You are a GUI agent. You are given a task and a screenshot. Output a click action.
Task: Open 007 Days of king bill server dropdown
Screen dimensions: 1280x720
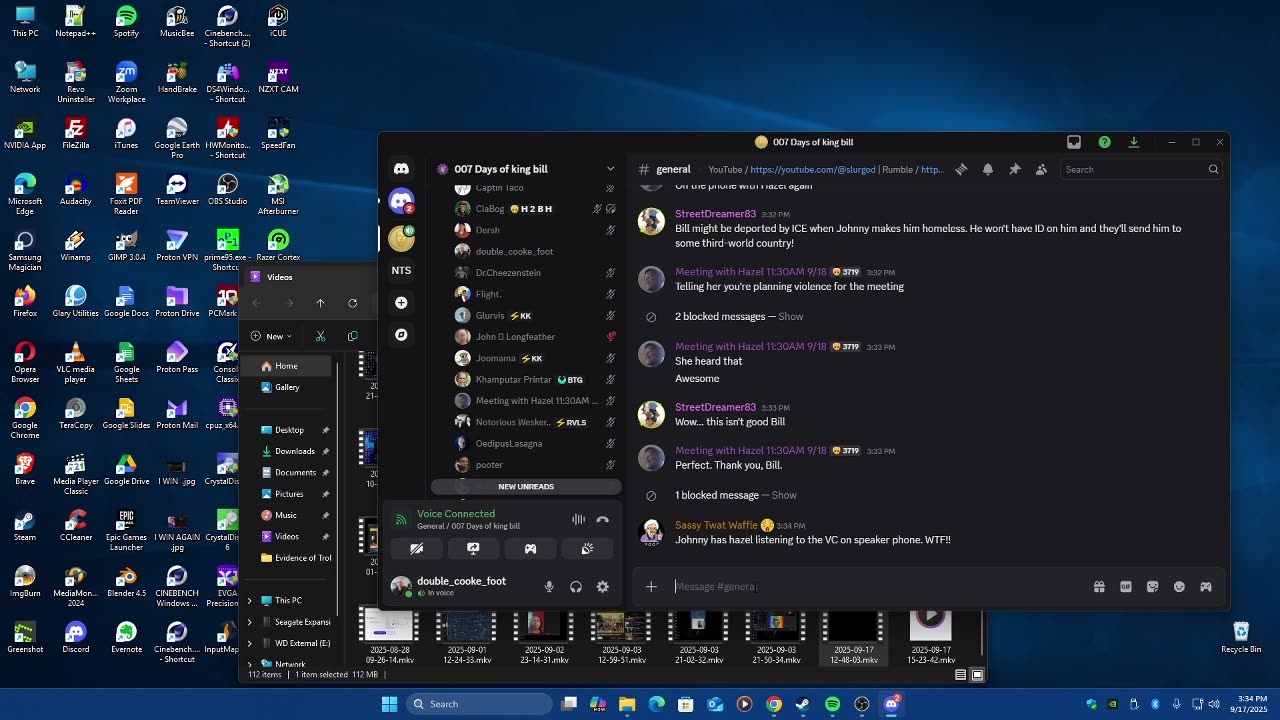[610, 169]
